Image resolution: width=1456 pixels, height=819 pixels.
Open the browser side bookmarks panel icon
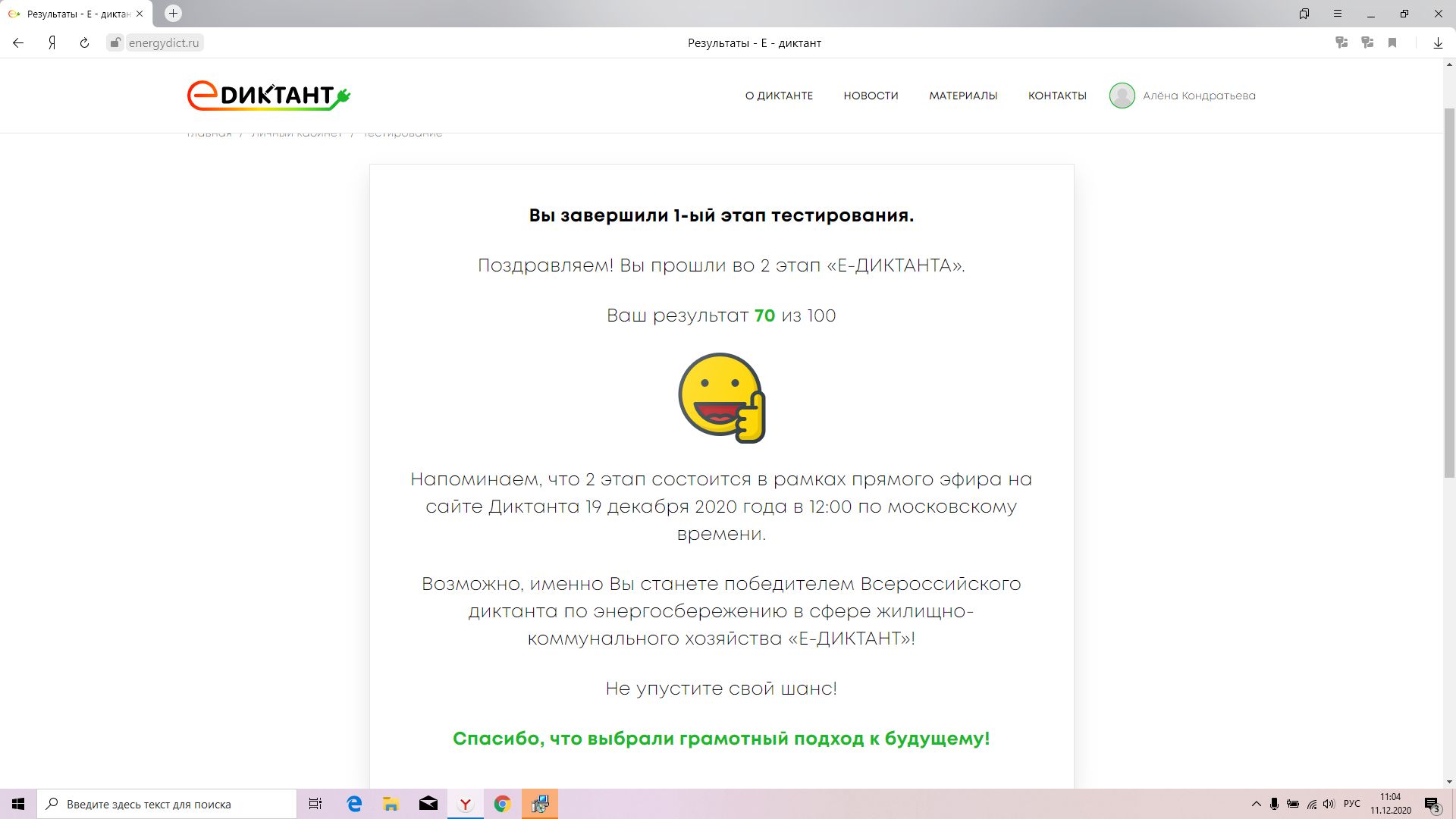tap(1304, 14)
